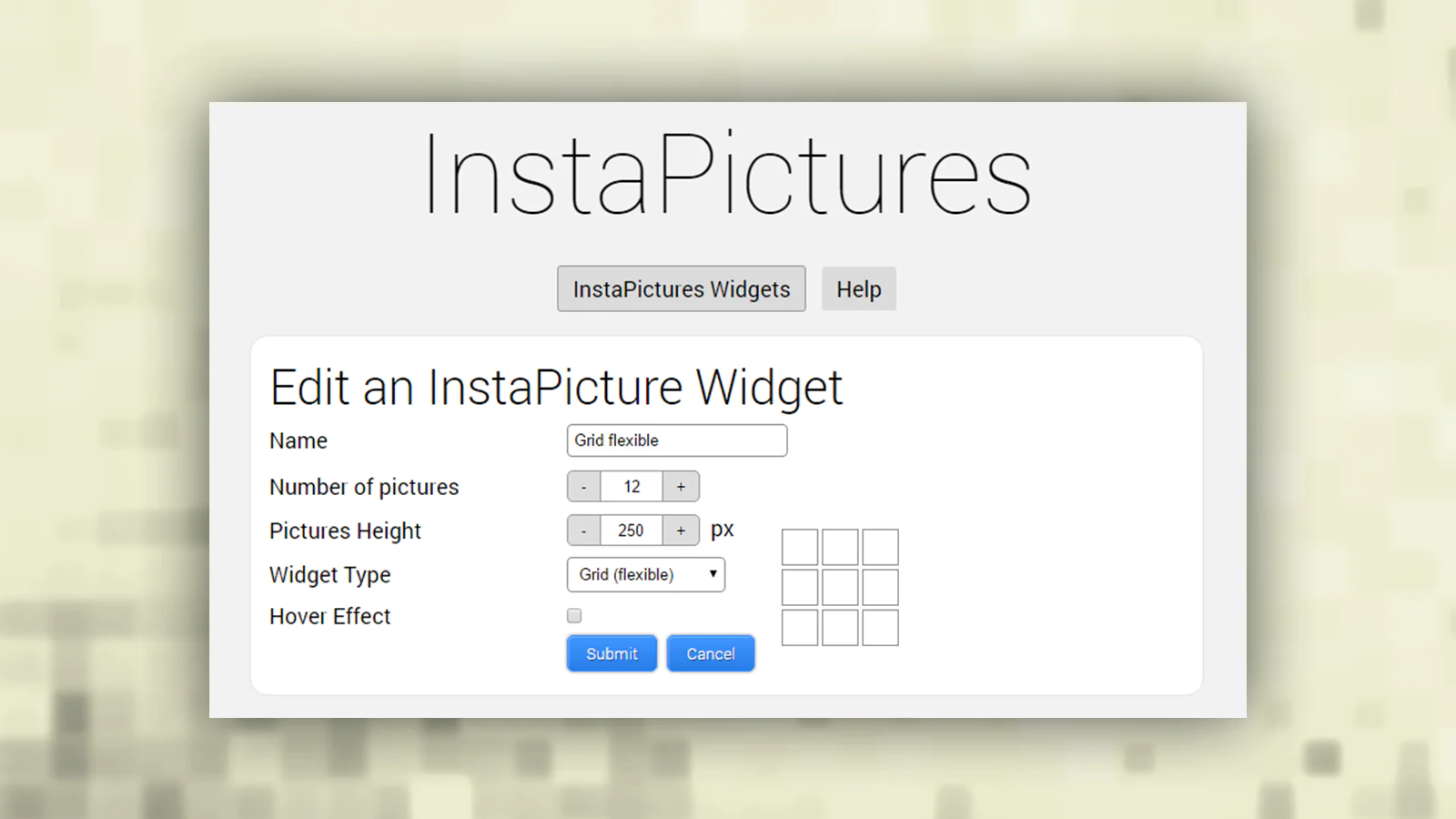This screenshot has height=819, width=1456.
Task: Click the top-middle cell of grid preview
Action: point(840,548)
